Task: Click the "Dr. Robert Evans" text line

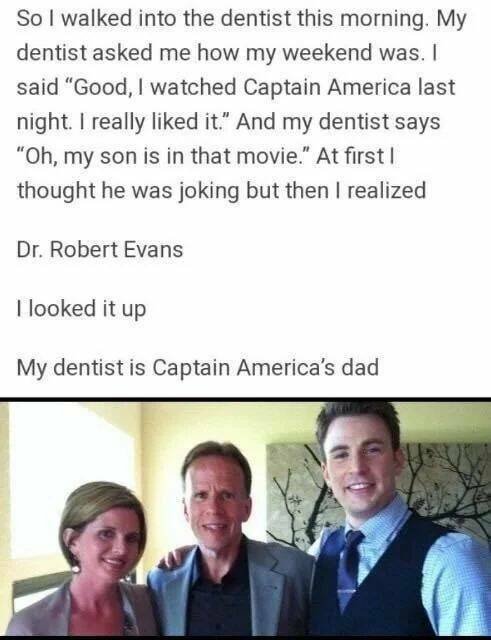Action: tap(100, 249)
